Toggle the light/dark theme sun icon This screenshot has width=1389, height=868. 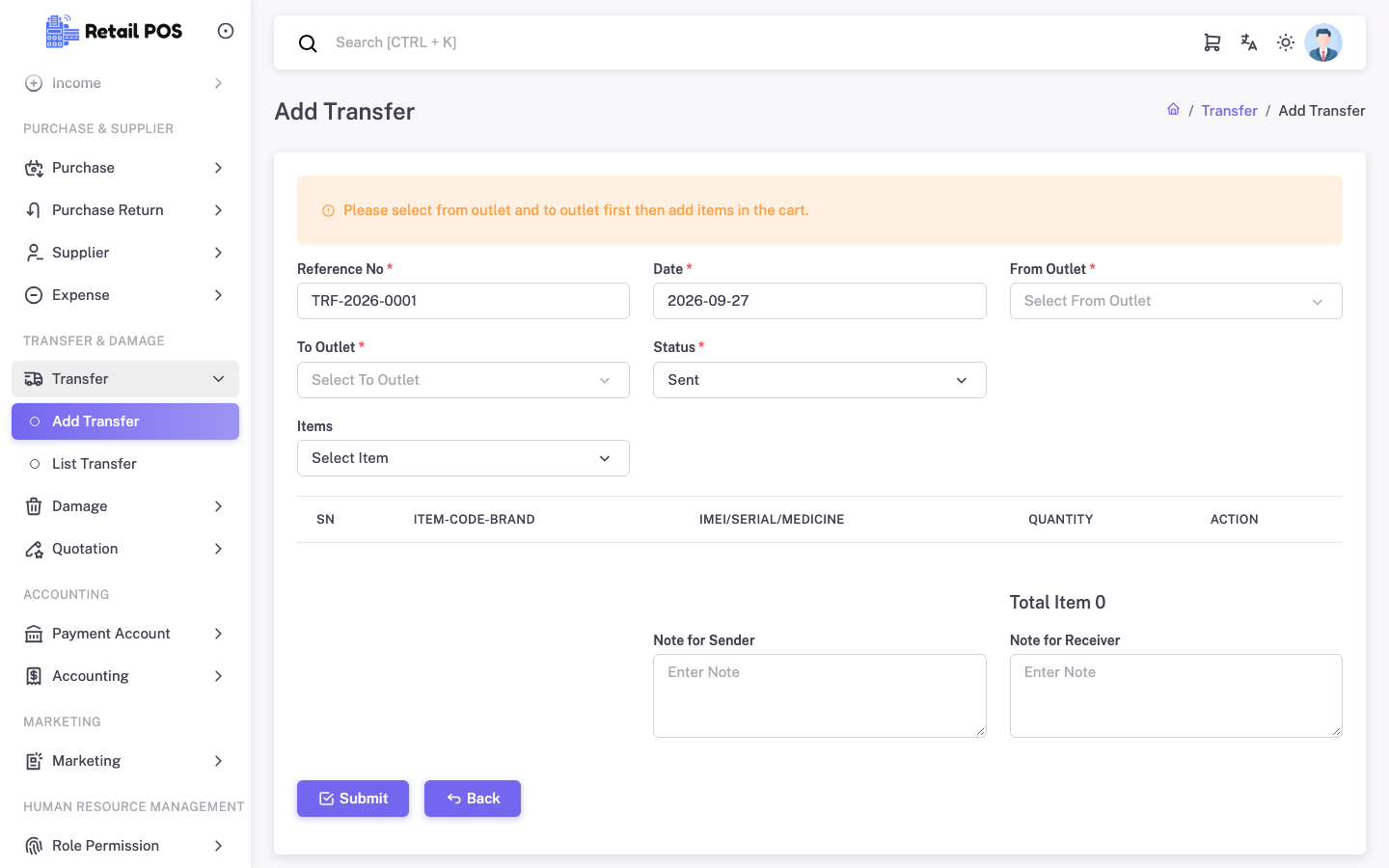tap(1286, 42)
